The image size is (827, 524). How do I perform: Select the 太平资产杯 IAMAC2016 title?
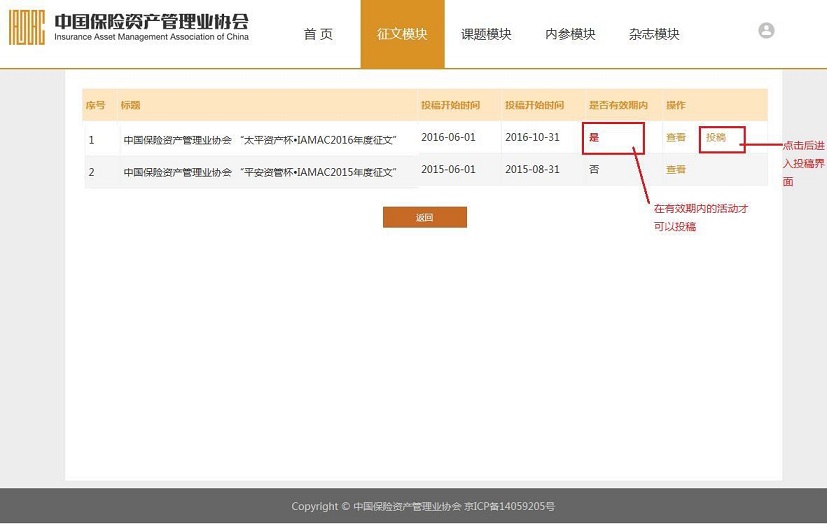pyautogui.click(x=261, y=140)
